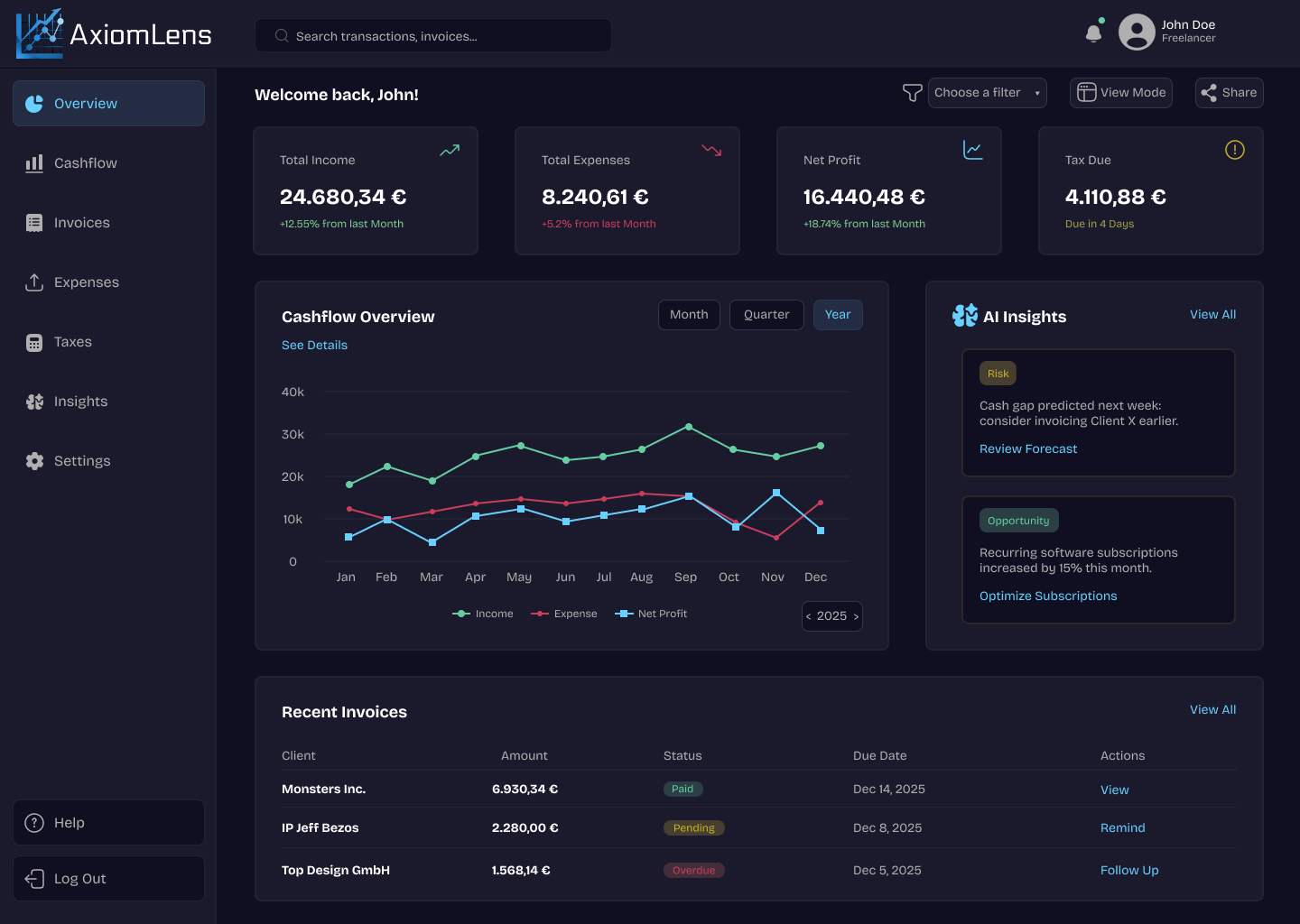Click the AI Insights brain icon

(964, 316)
